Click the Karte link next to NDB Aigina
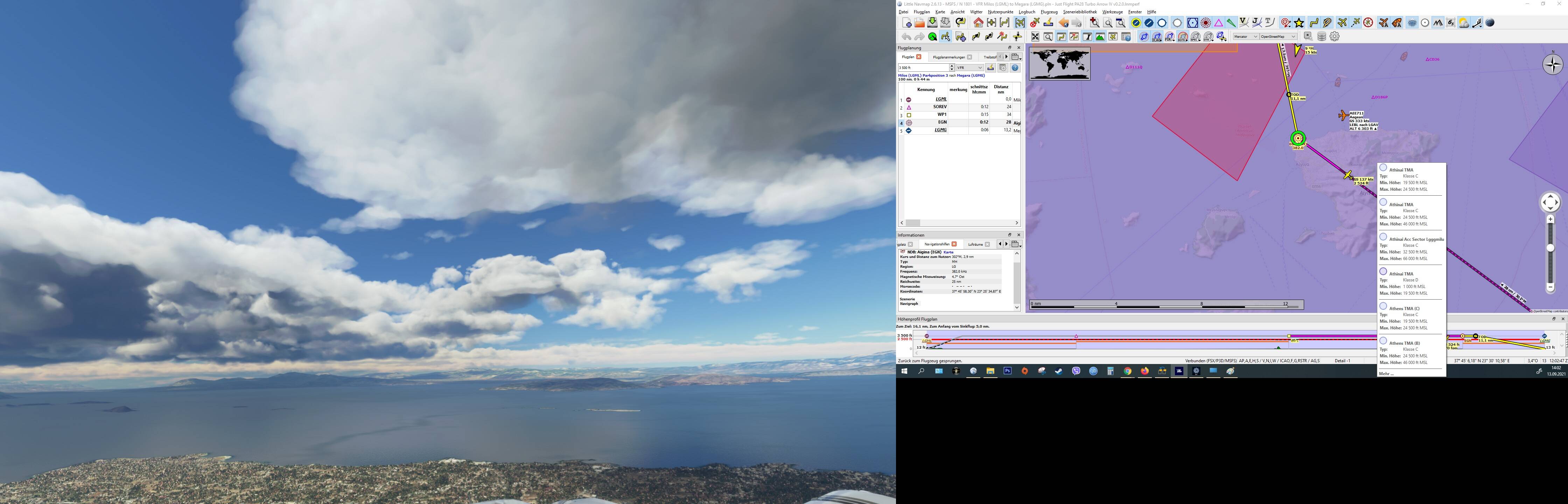1568x504 pixels. [x=948, y=252]
